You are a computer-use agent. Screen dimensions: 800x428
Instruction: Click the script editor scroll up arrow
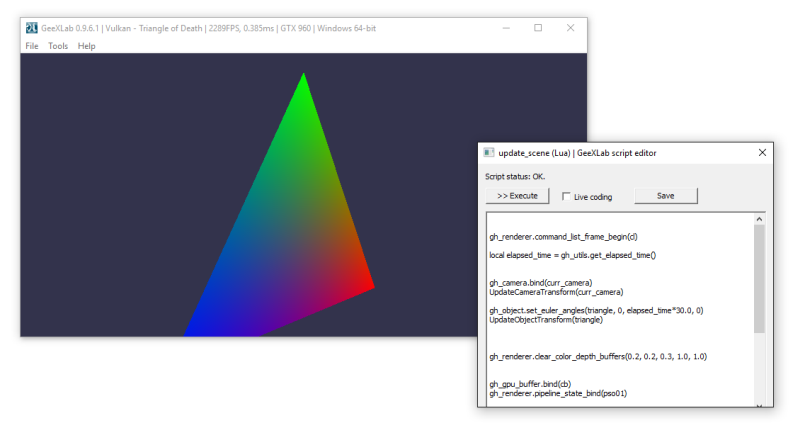(759, 219)
